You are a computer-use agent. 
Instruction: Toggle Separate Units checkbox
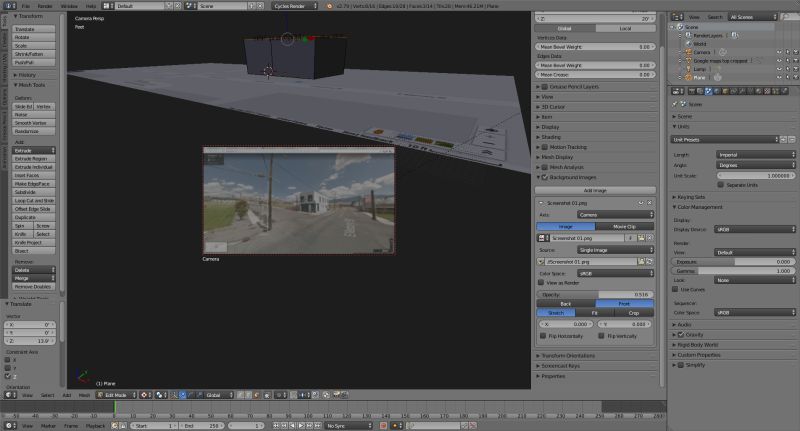(721, 185)
